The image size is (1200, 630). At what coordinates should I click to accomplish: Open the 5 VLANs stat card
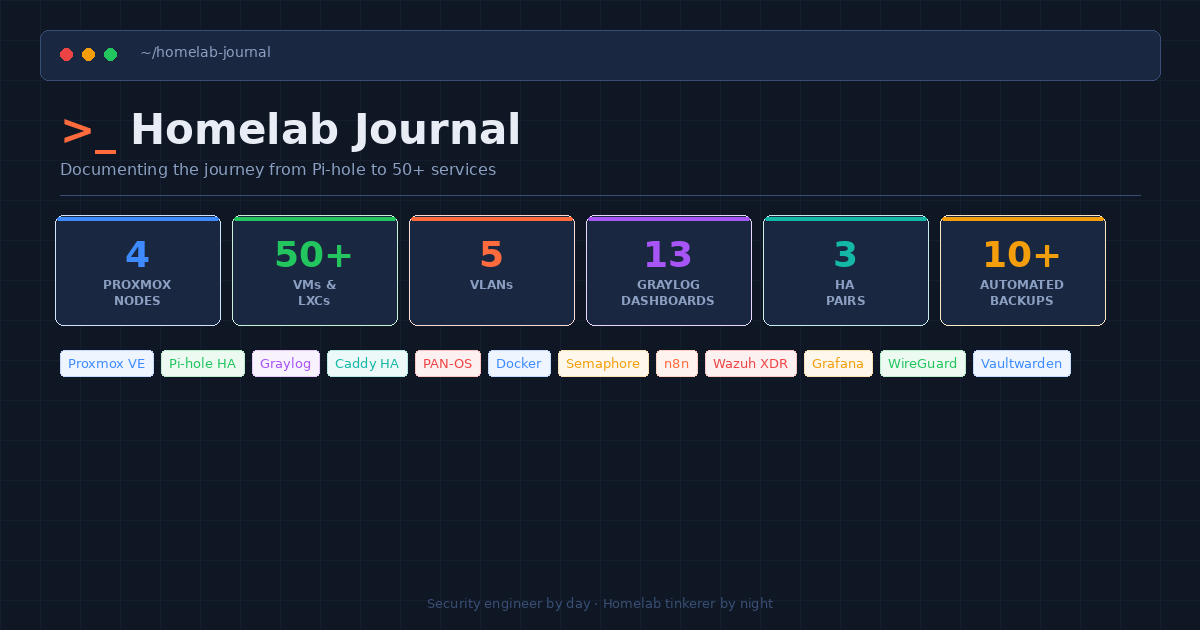point(492,271)
